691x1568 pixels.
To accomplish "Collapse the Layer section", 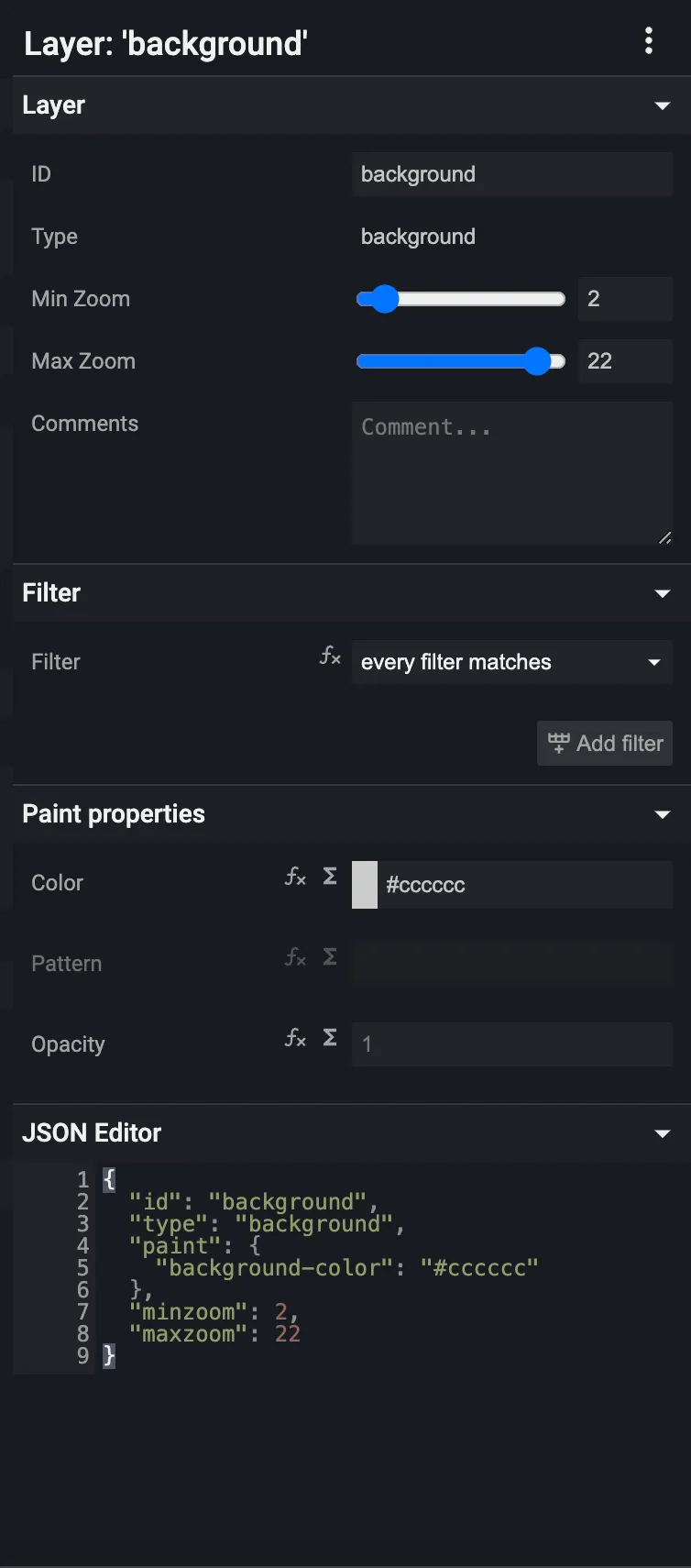I will pos(662,106).
